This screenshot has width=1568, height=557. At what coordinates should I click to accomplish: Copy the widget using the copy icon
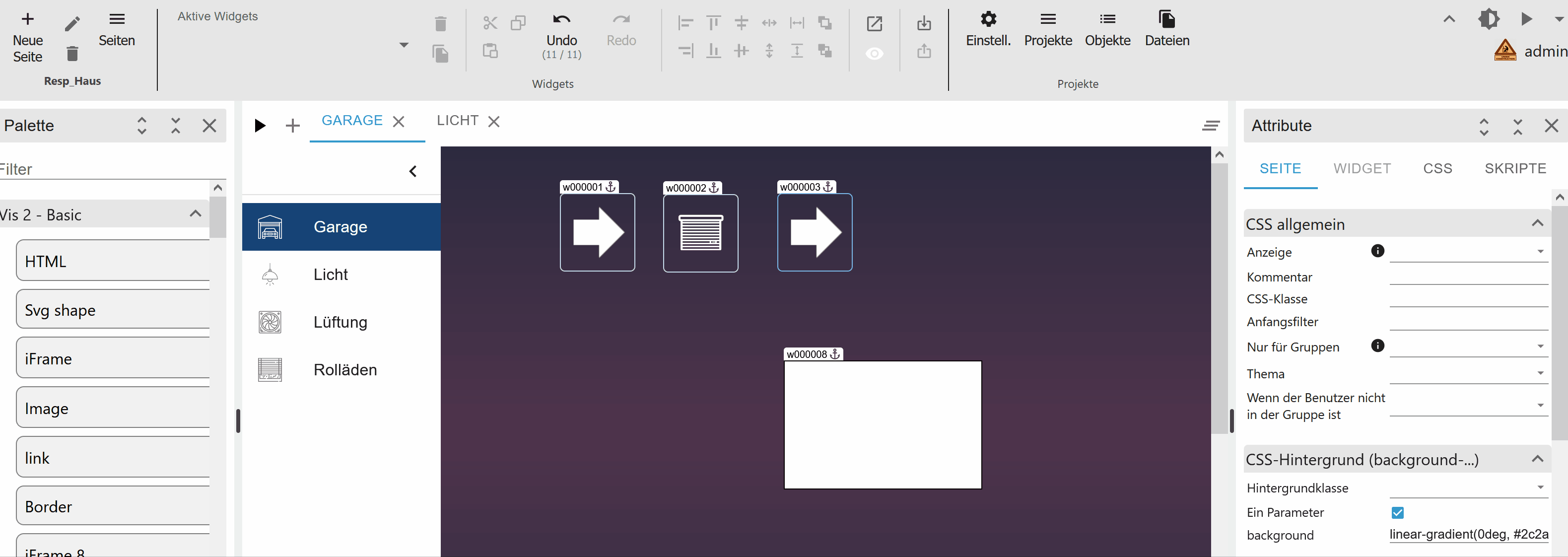(x=519, y=23)
